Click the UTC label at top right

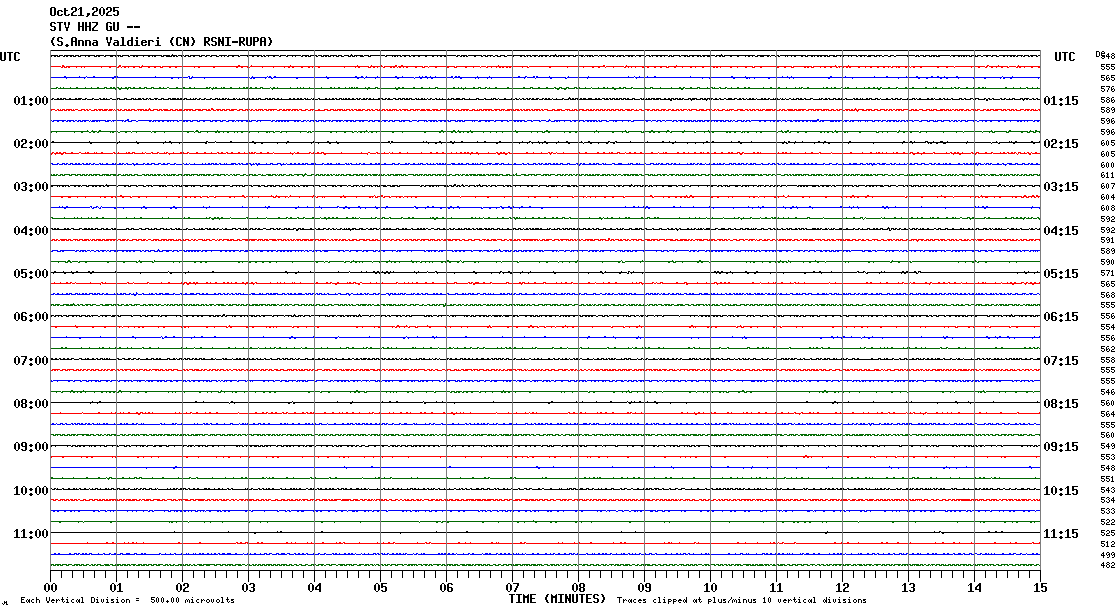click(x=1065, y=57)
